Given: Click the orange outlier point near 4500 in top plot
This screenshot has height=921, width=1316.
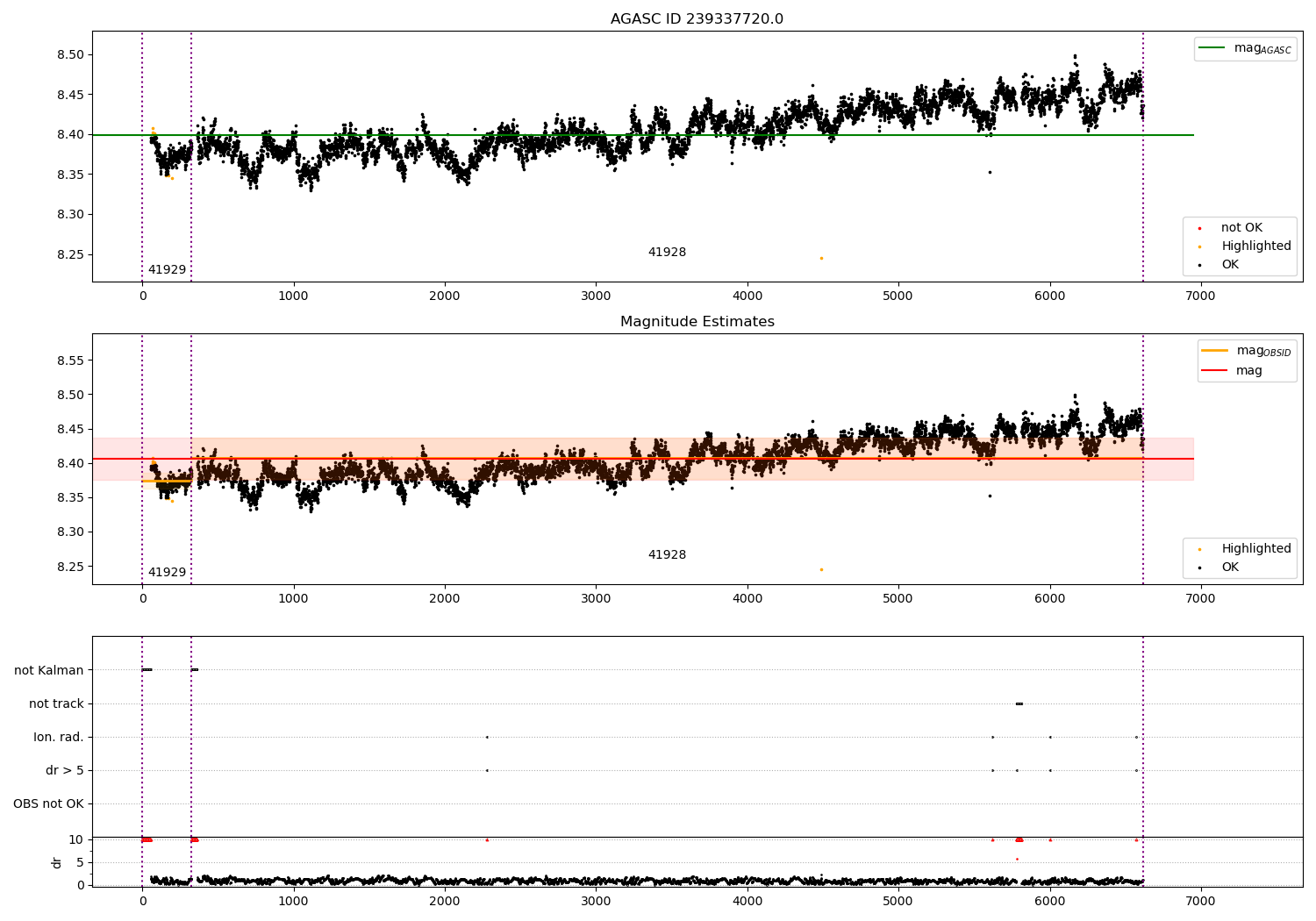Looking at the screenshot, I should coord(821,258).
